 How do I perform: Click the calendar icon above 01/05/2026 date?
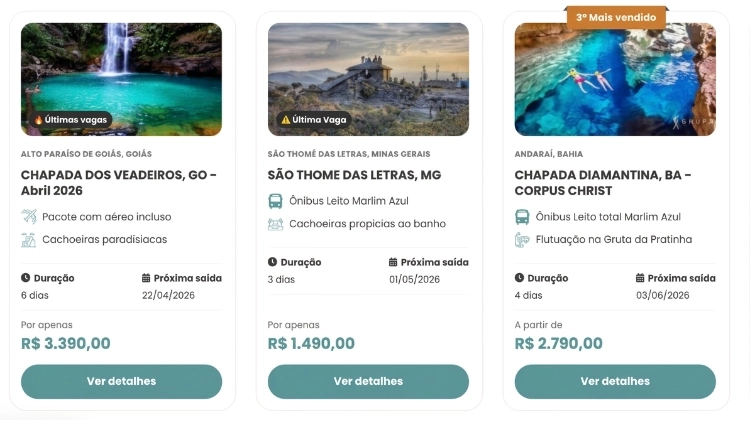(393, 262)
